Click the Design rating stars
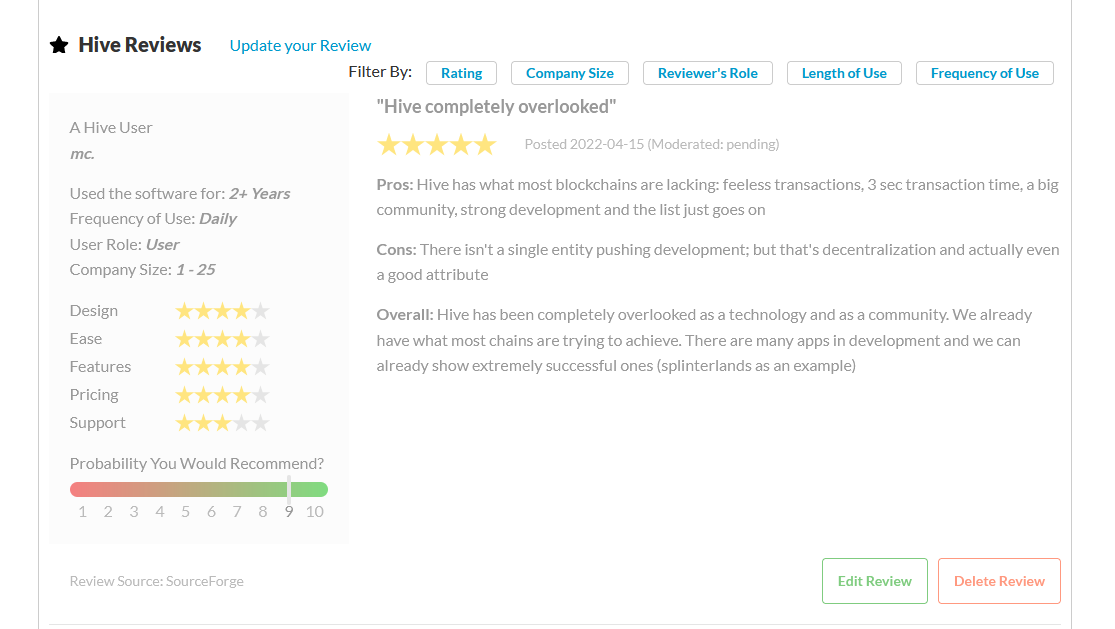The height and width of the screenshot is (629, 1115). [223, 311]
